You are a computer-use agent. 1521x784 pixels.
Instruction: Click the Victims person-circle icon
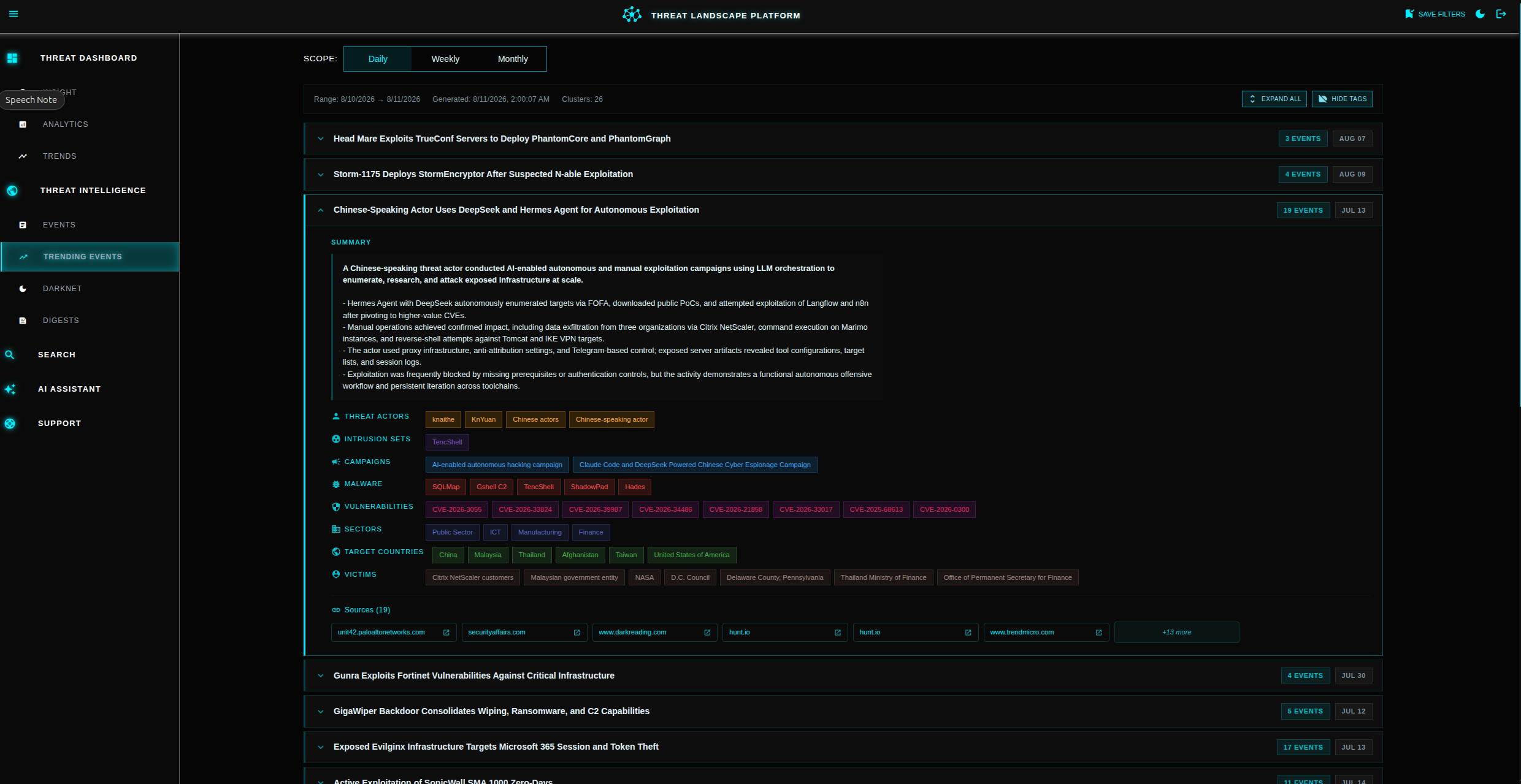tap(336, 574)
